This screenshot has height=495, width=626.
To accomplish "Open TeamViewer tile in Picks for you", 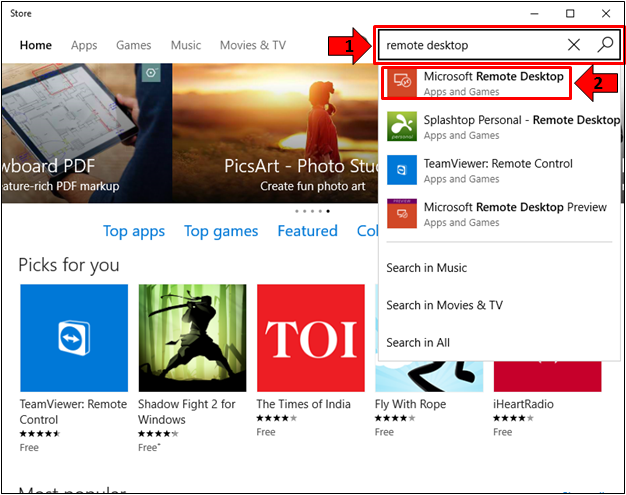I will click(x=74, y=338).
